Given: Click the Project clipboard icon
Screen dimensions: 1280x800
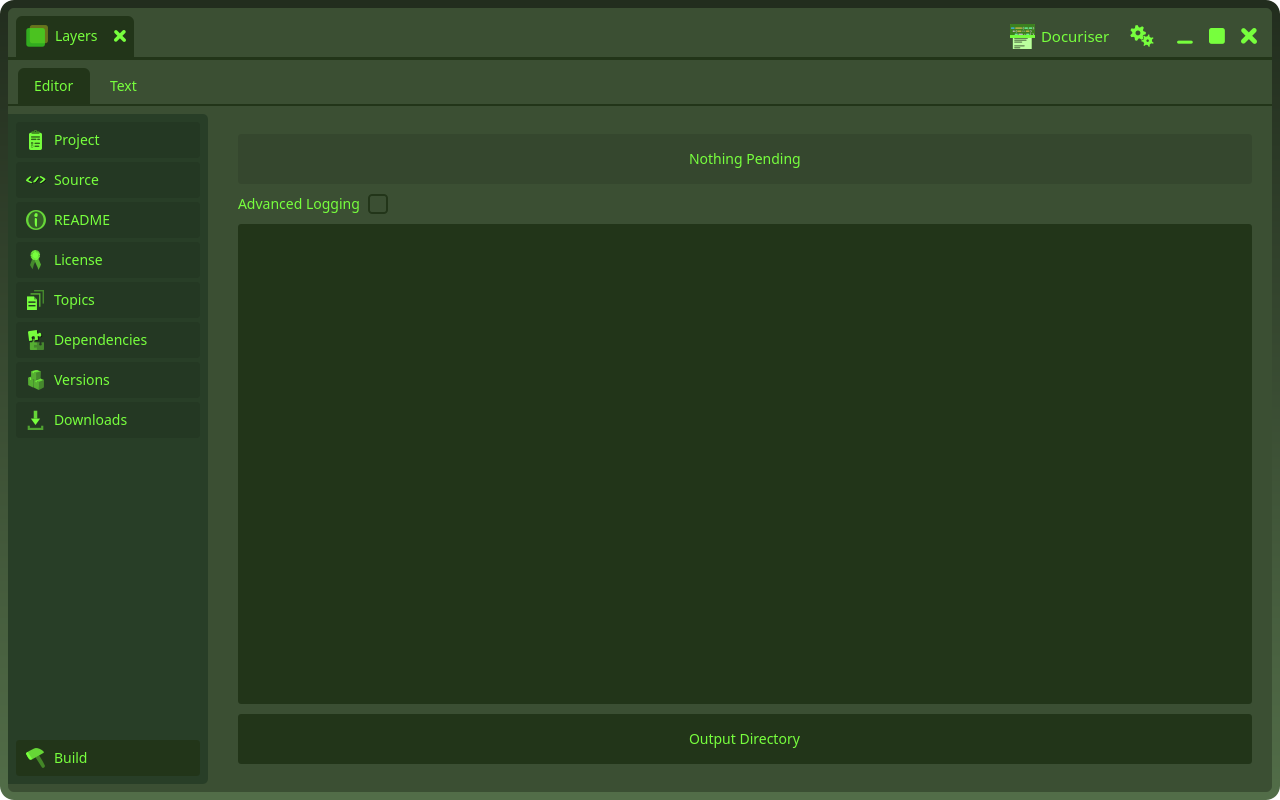Looking at the screenshot, I should pyautogui.click(x=36, y=140).
